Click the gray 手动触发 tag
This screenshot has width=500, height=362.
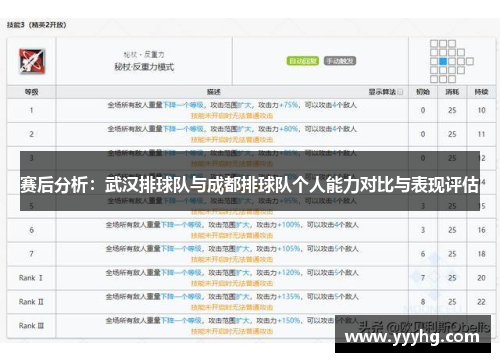click(x=340, y=61)
